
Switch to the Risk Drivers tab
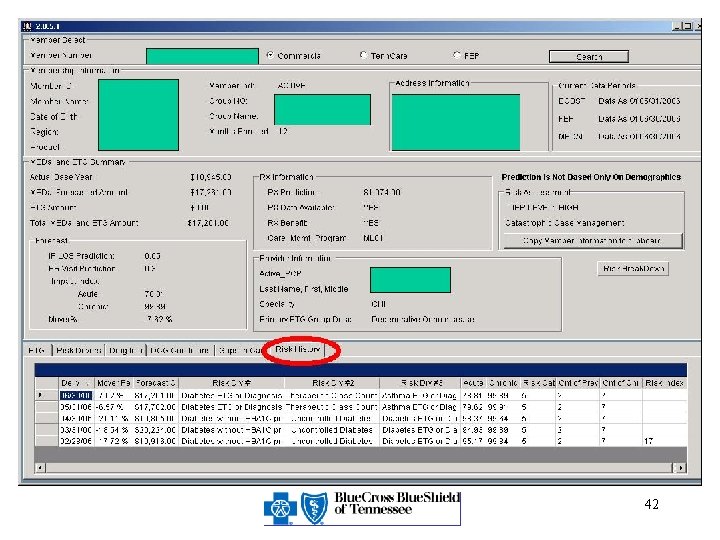coord(79,350)
